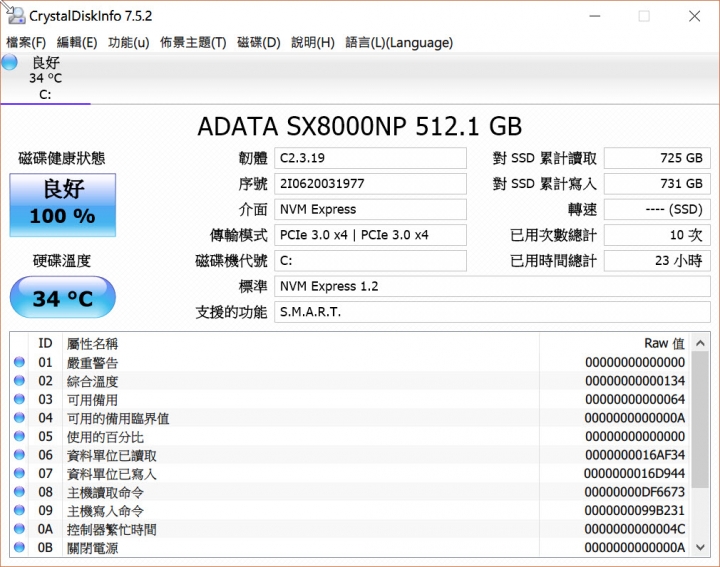Click the ADATA SX8000NP 512.1 GB model title
Screen dimensions: 720x567
[360, 126]
